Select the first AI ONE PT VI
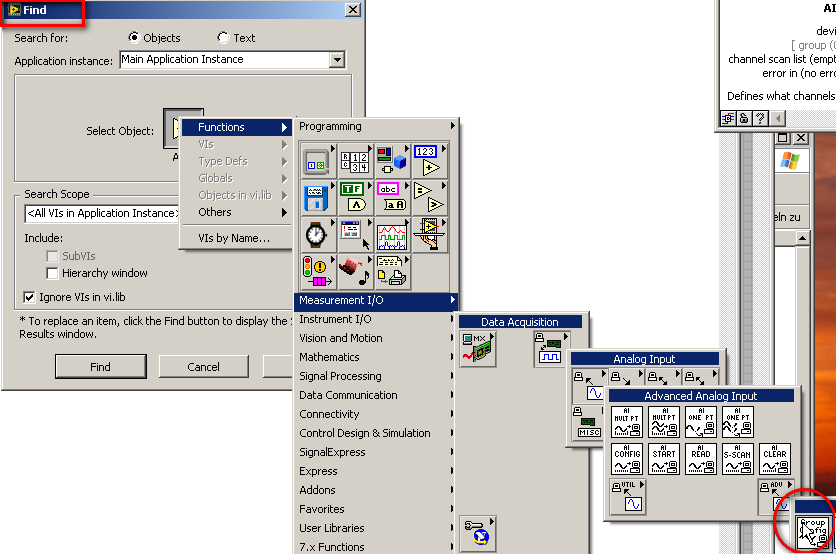Image resolution: width=836 pixels, height=554 pixels. coord(701,422)
